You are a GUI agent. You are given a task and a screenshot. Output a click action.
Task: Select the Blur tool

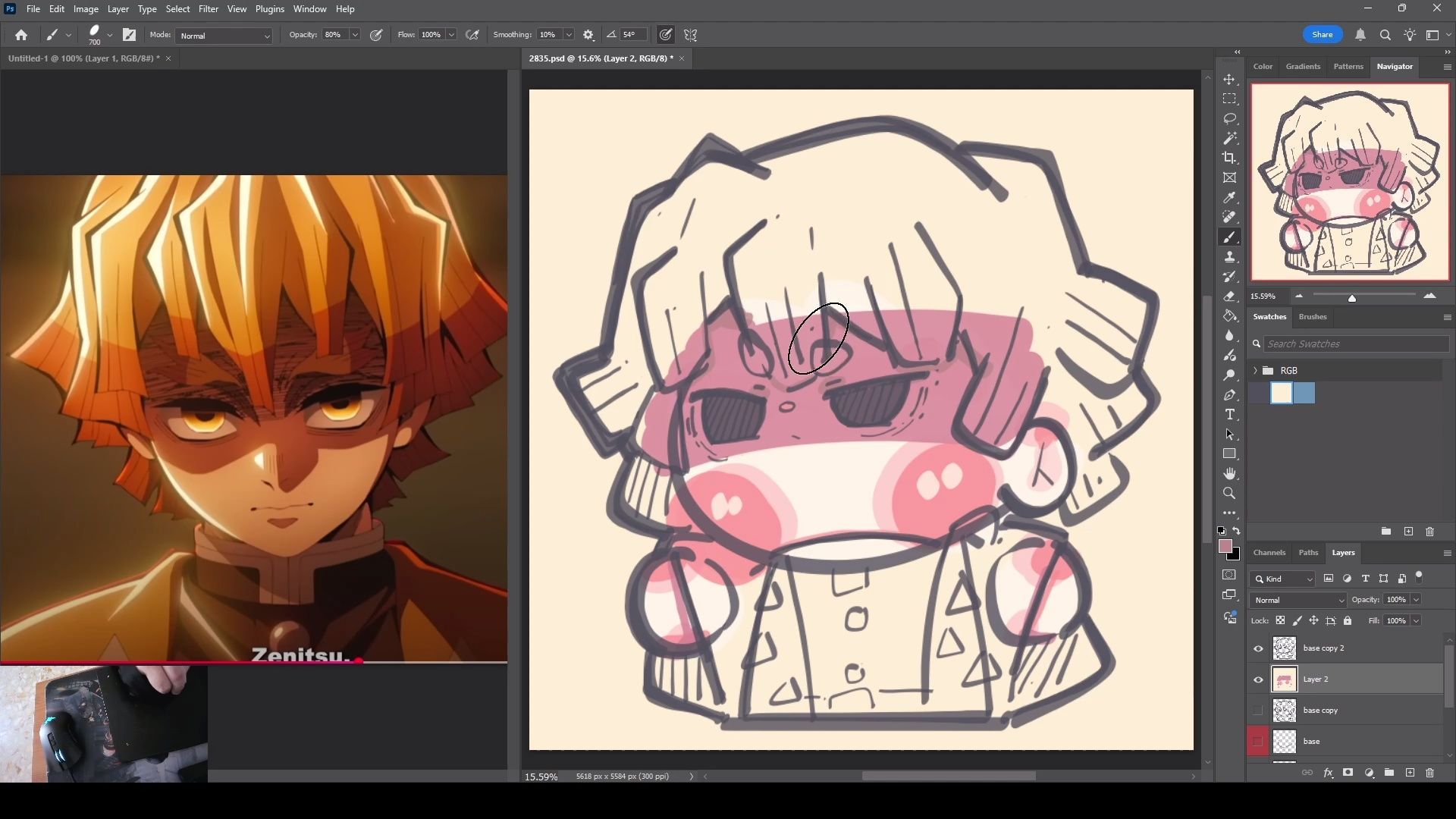coord(1229,336)
